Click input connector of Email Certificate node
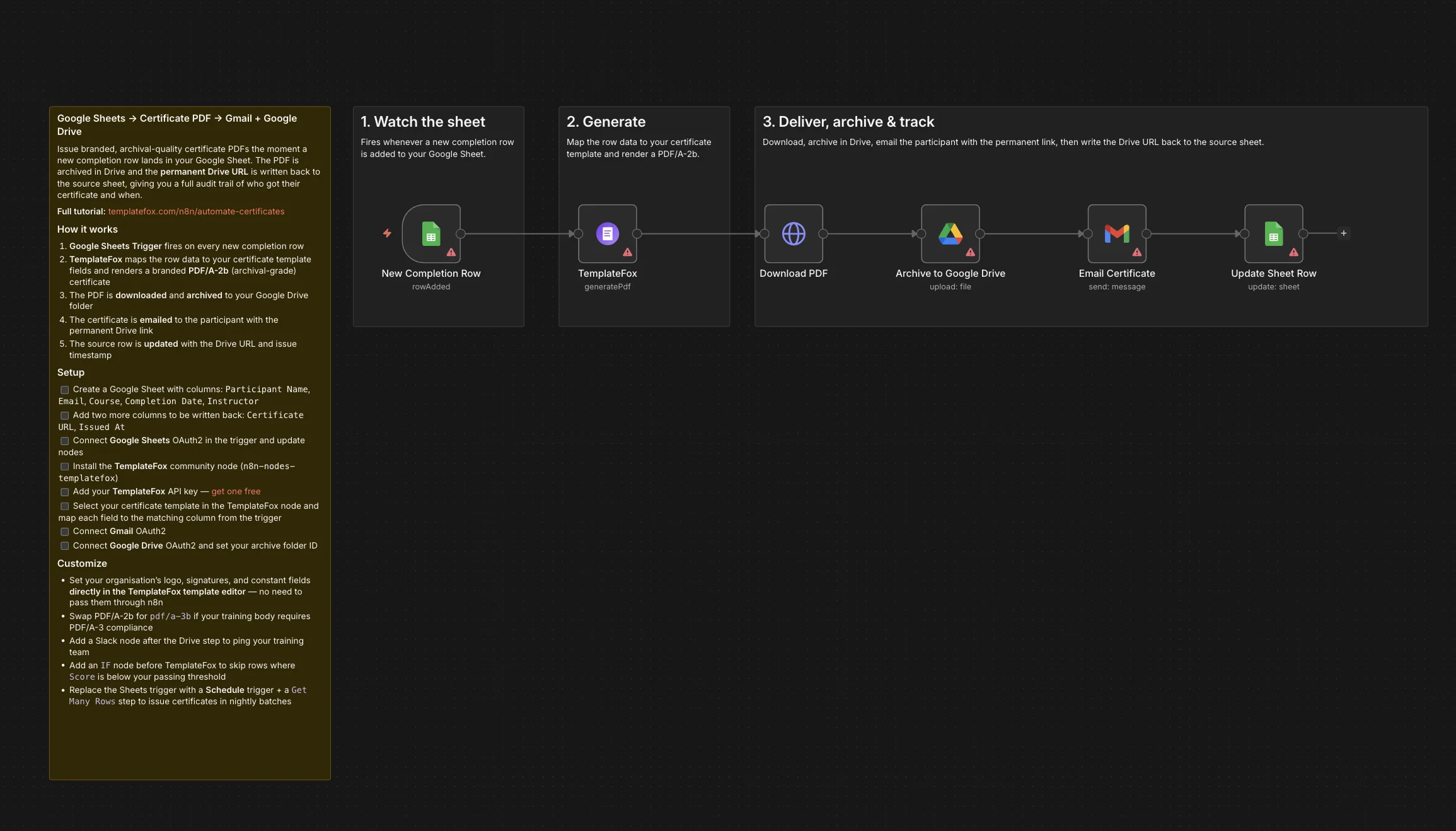 click(1088, 234)
